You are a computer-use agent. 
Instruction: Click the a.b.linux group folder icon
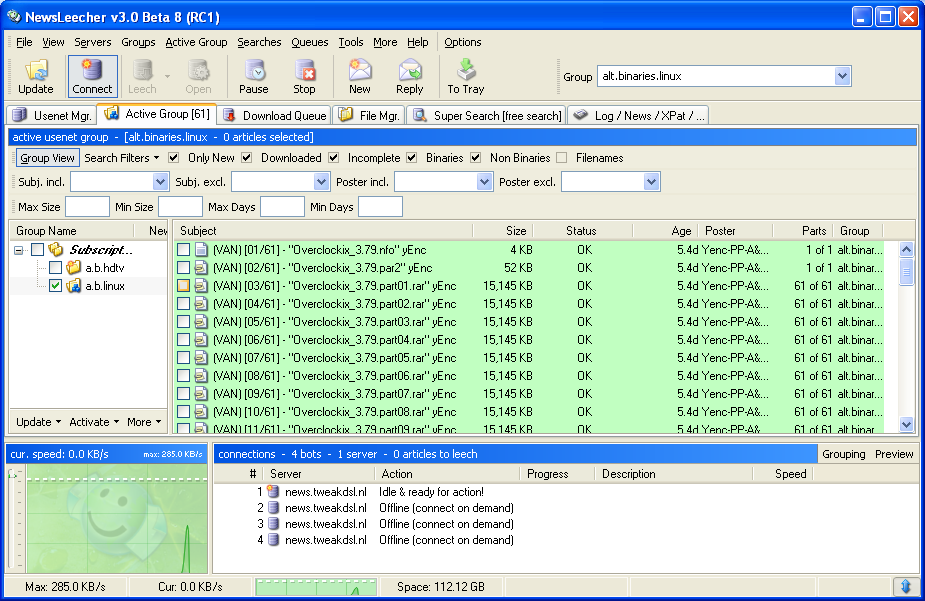coord(73,286)
